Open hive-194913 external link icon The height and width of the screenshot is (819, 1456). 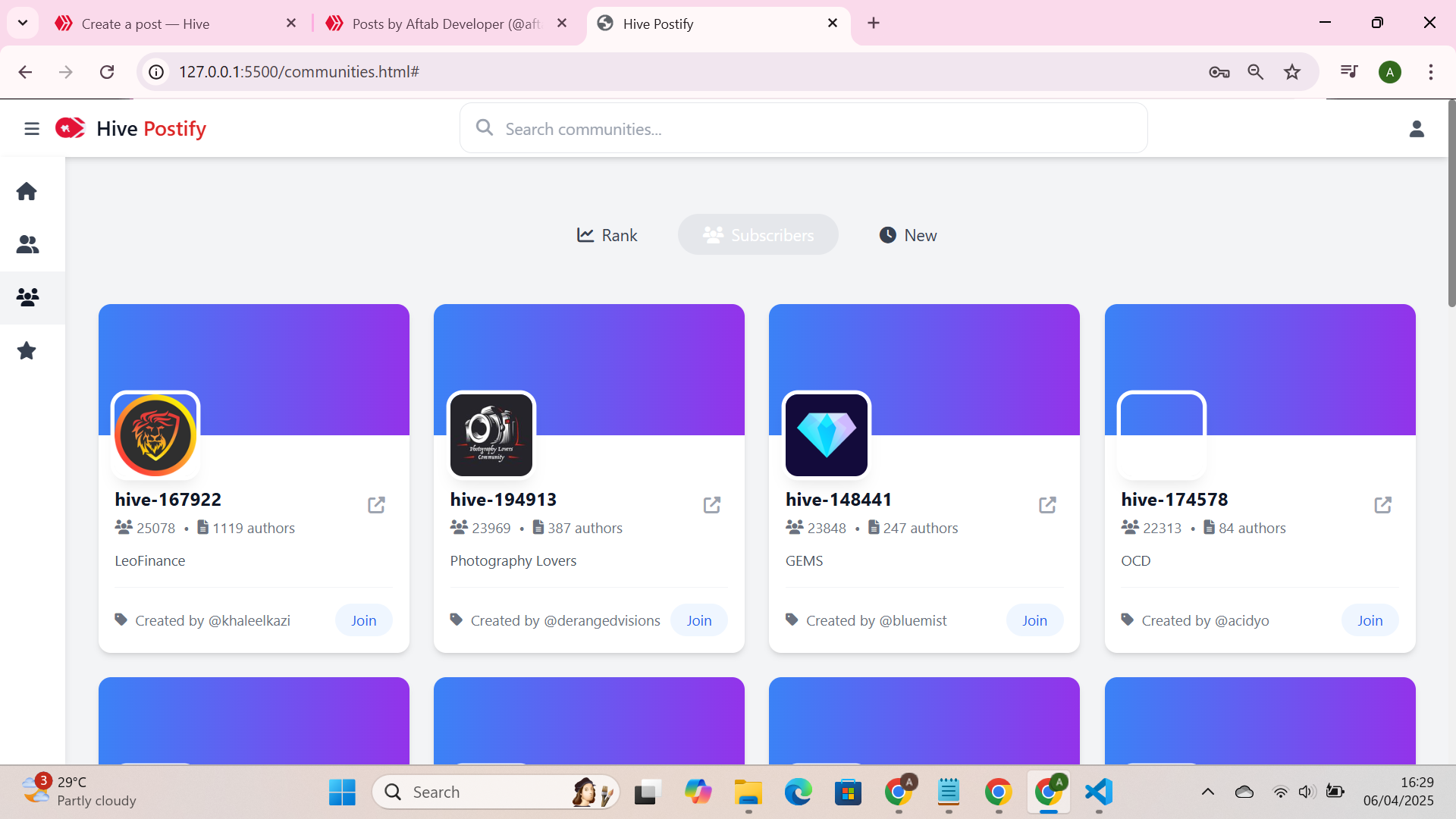[x=711, y=505]
